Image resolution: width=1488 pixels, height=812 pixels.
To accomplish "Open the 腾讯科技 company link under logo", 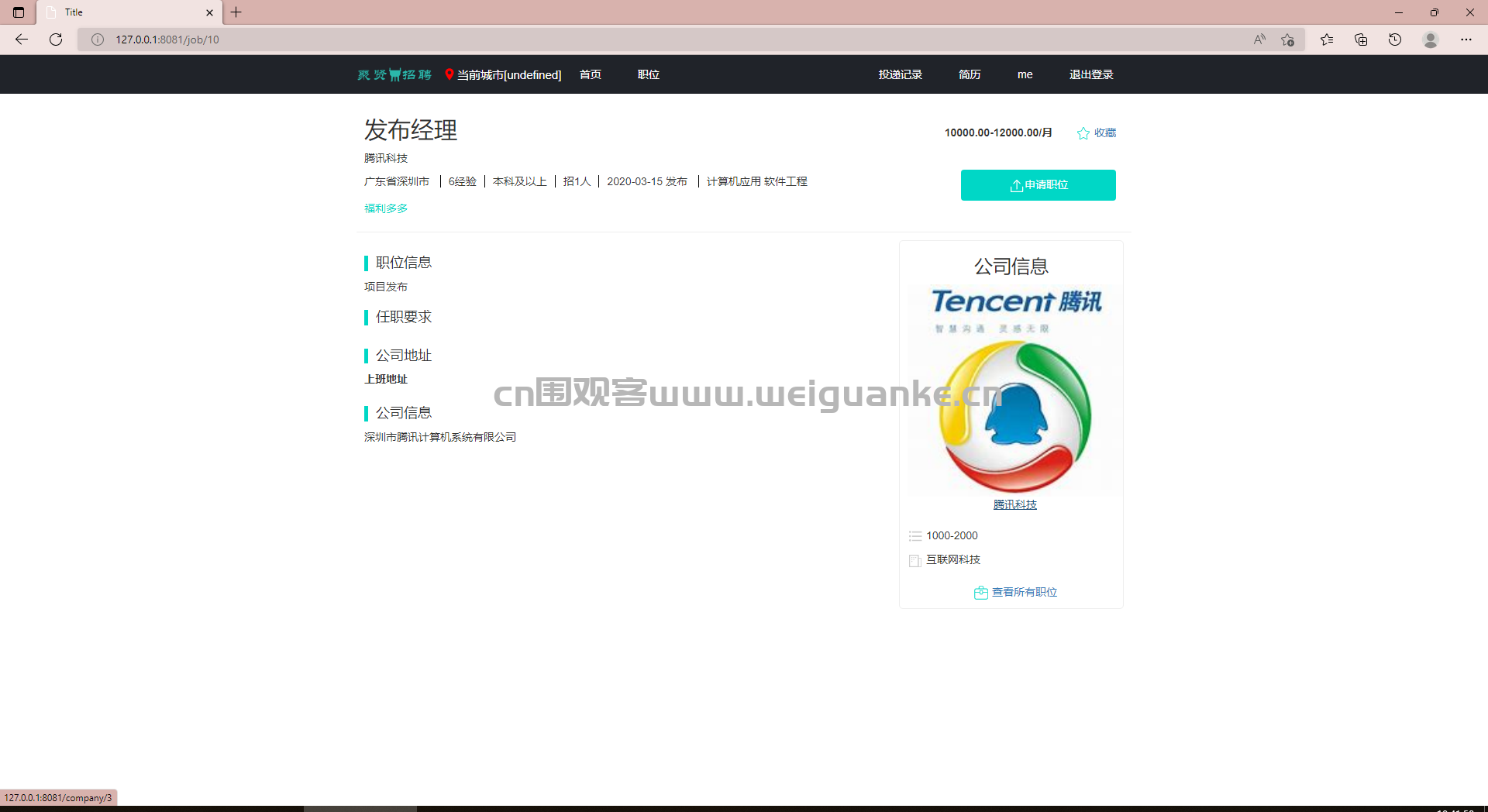I will [x=1015, y=504].
